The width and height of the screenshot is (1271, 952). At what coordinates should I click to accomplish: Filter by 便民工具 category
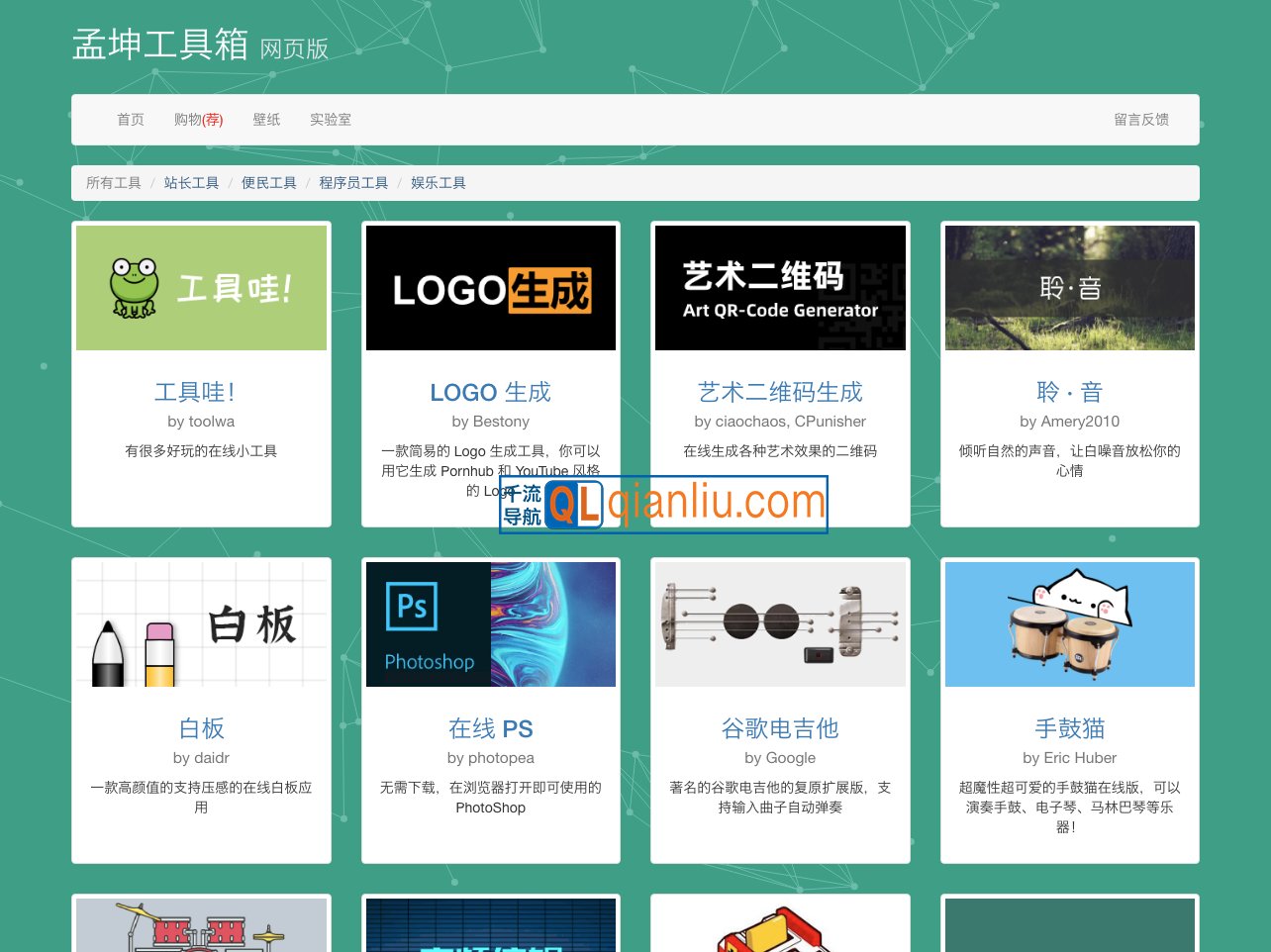[x=268, y=182]
